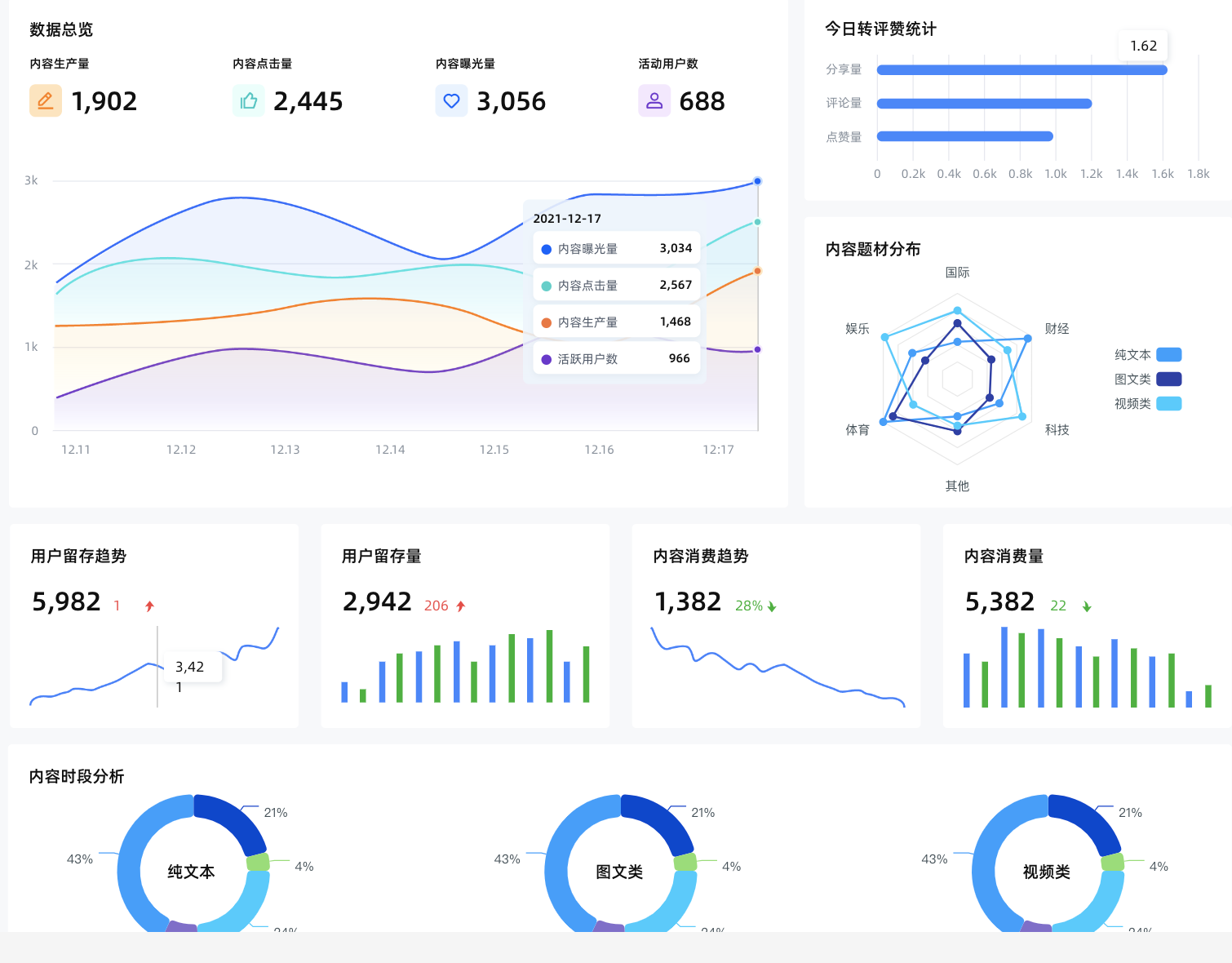This screenshot has height=963, width=1232.
Task: Click the 内容时段分析 heading
Action: pyautogui.click(x=77, y=776)
